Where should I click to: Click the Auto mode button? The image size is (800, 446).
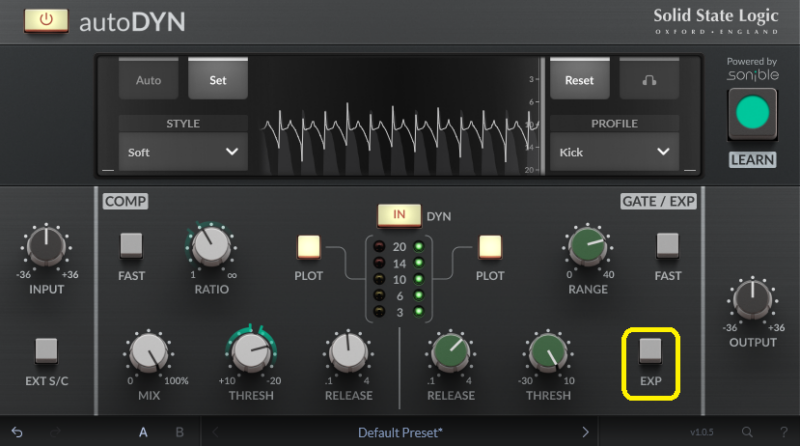point(148,80)
